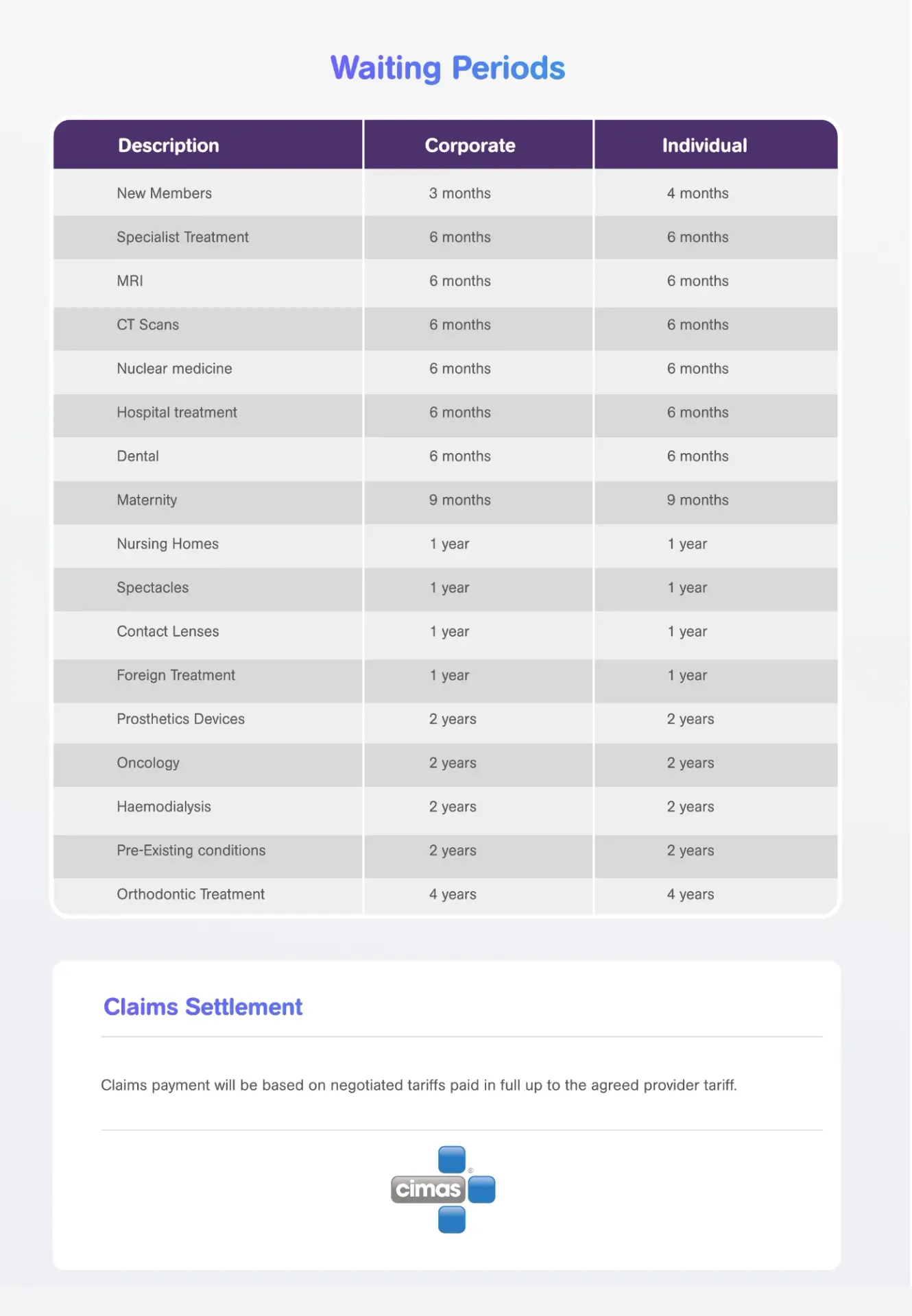Click the MRI row label
The image size is (912, 1316).
click(130, 281)
